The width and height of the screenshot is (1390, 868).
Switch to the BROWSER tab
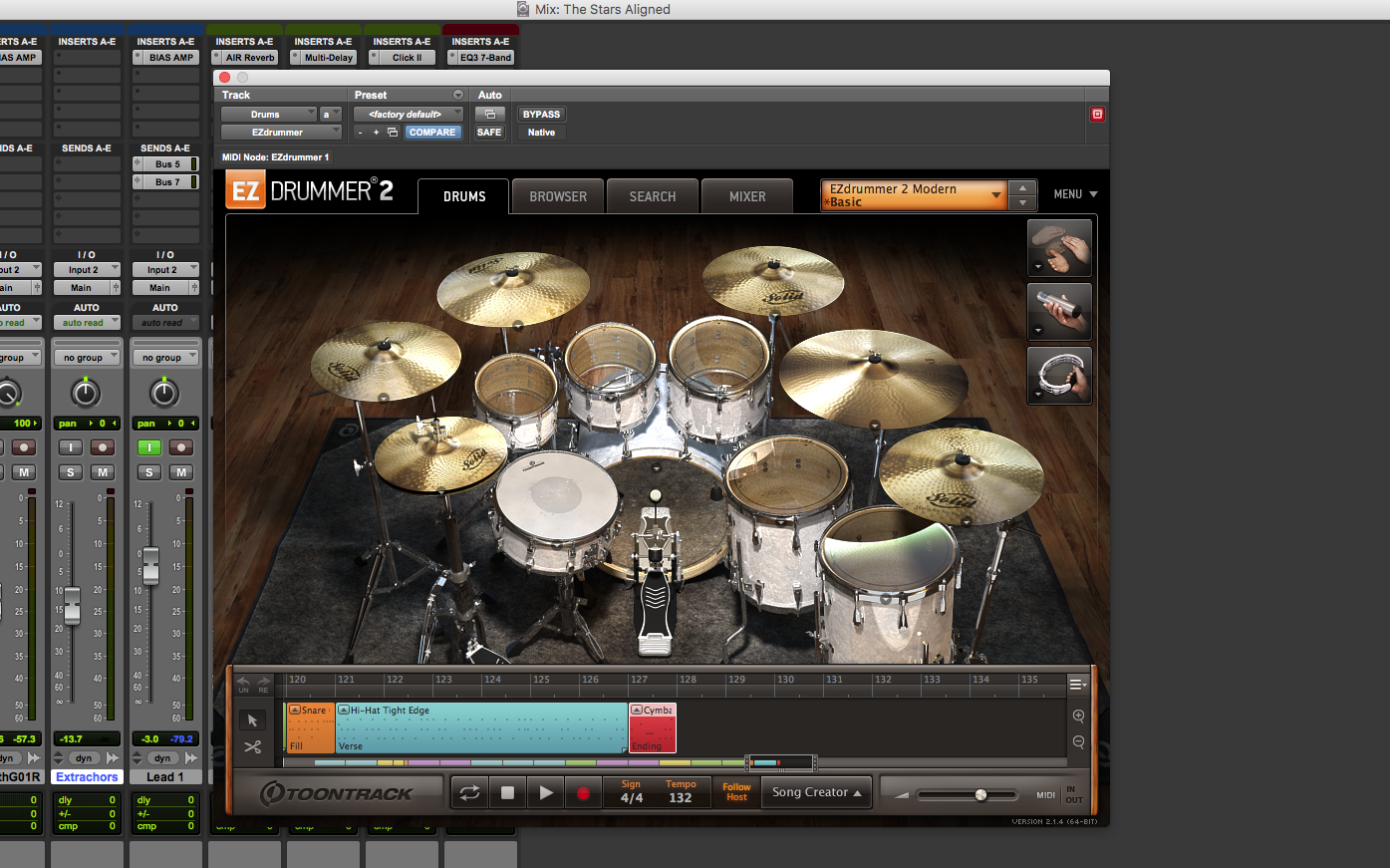pyautogui.click(x=558, y=196)
